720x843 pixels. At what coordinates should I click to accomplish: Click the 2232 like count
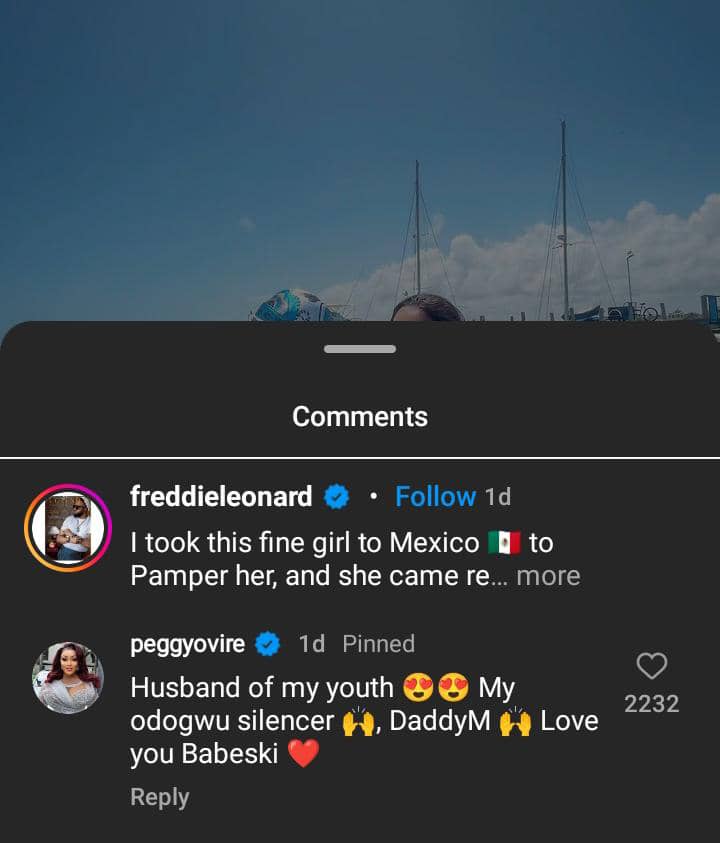click(x=652, y=704)
